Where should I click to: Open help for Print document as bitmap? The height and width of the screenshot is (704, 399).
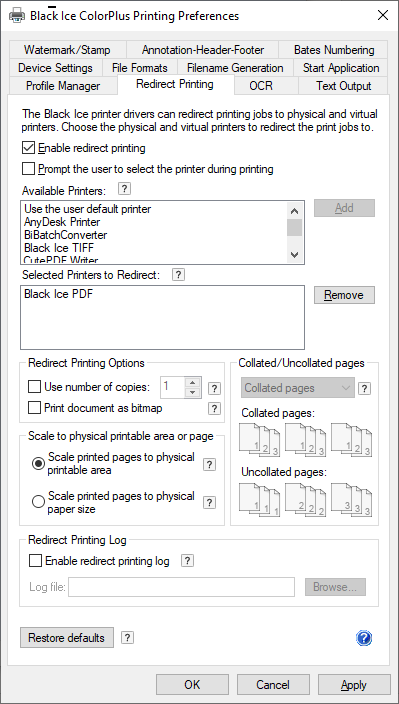215,408
